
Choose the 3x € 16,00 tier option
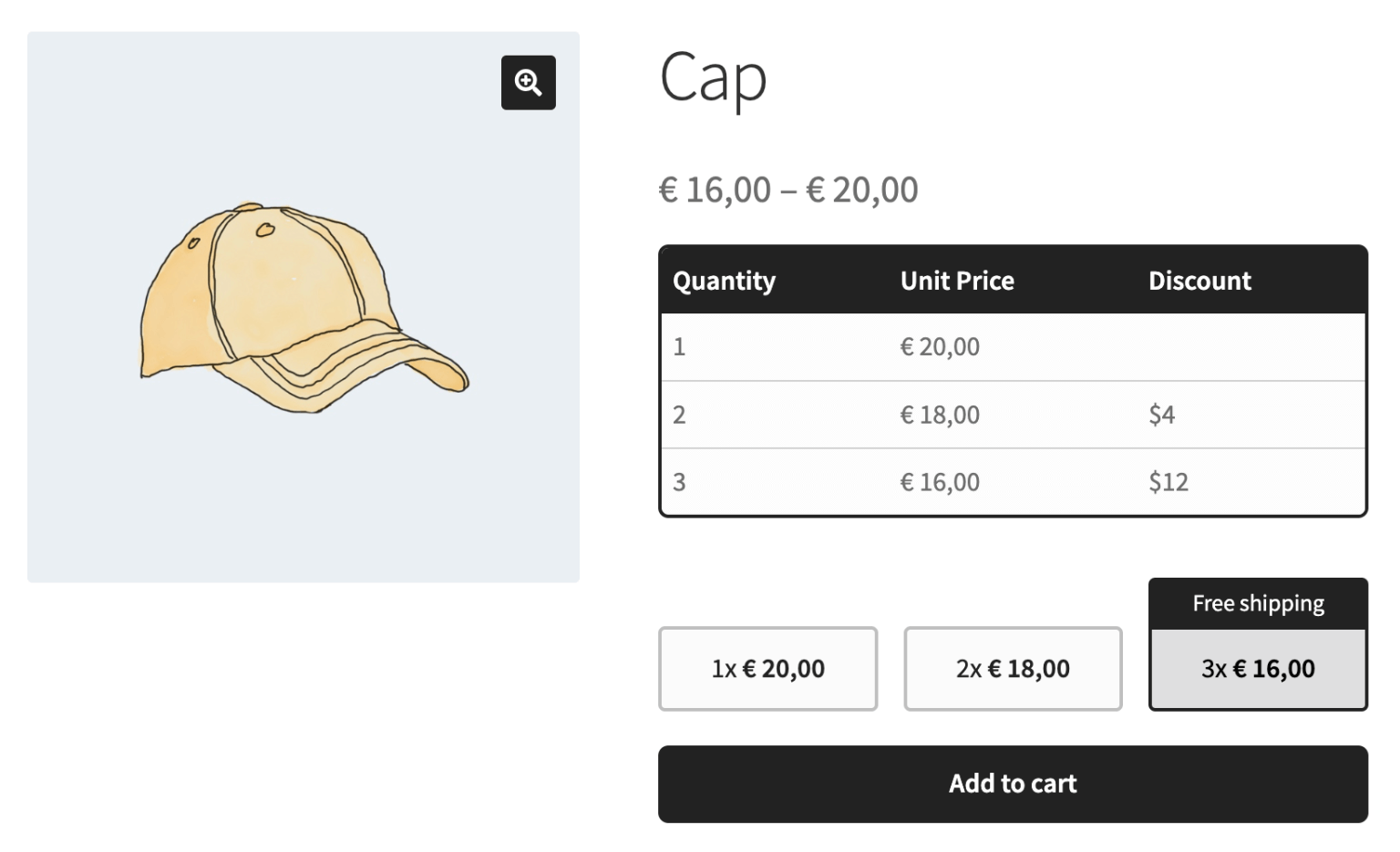coord(1258,669)
